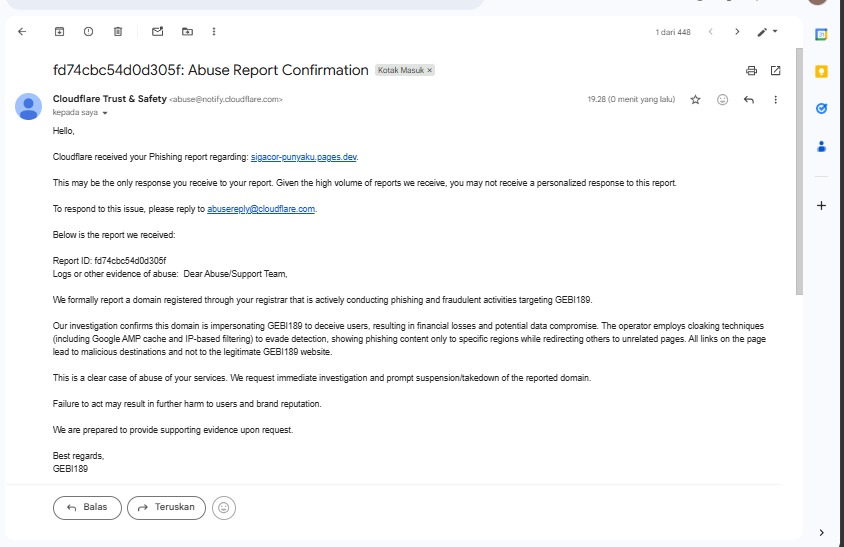844x547 pixels.
Task: Click the Kotak Masuk label chip
Action: pyautogui.click(x=400, y=71)
